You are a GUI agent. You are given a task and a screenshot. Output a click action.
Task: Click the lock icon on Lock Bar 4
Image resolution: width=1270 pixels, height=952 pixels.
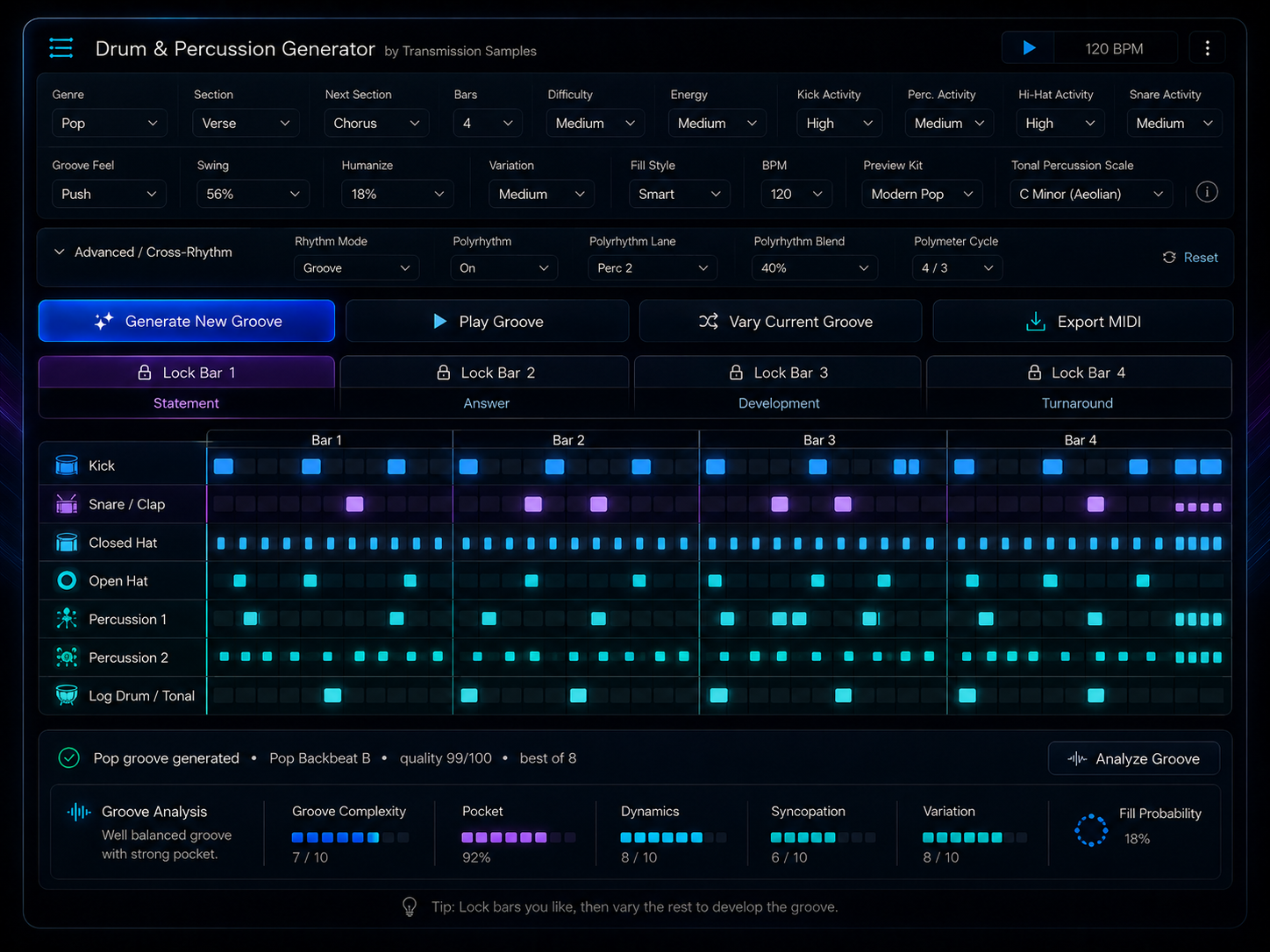[1035, 373]
